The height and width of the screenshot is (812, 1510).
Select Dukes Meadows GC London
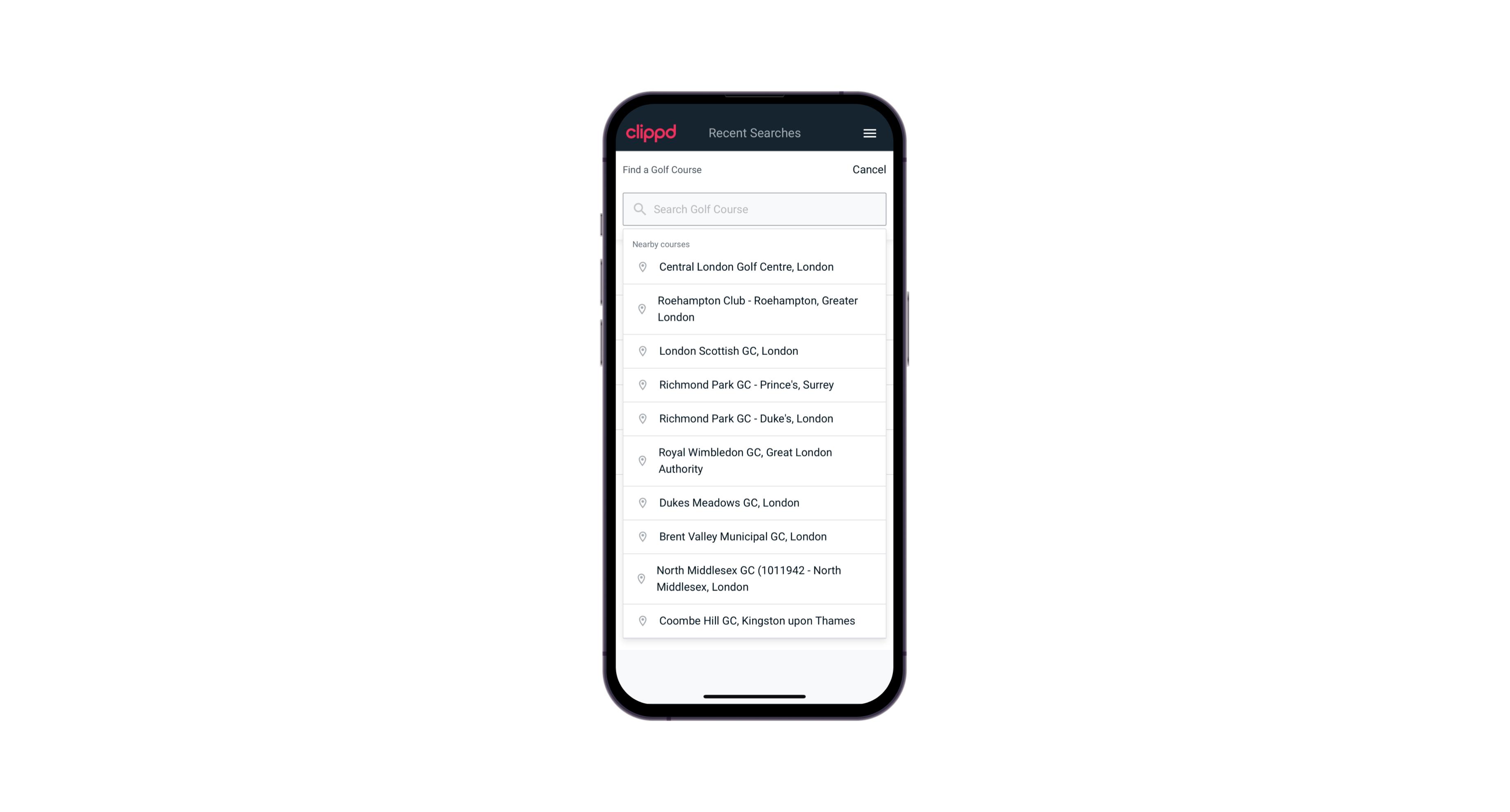pos(754,502)
